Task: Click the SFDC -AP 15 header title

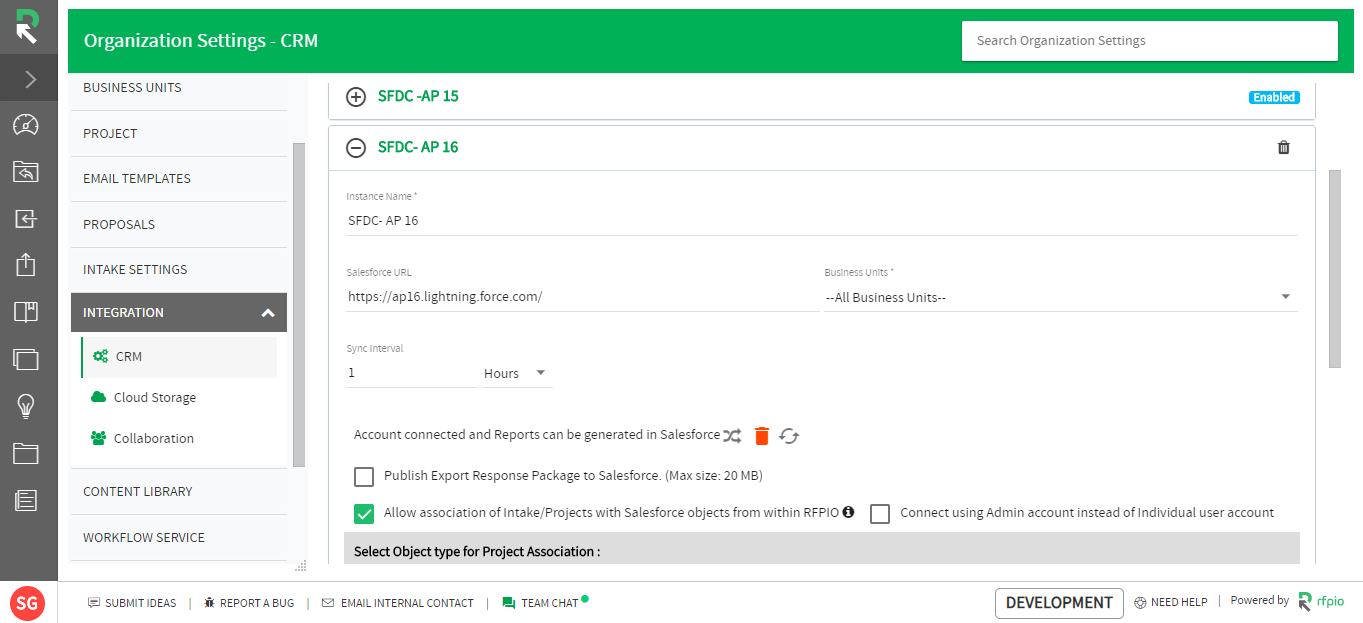Action: [x=418, y=97]
